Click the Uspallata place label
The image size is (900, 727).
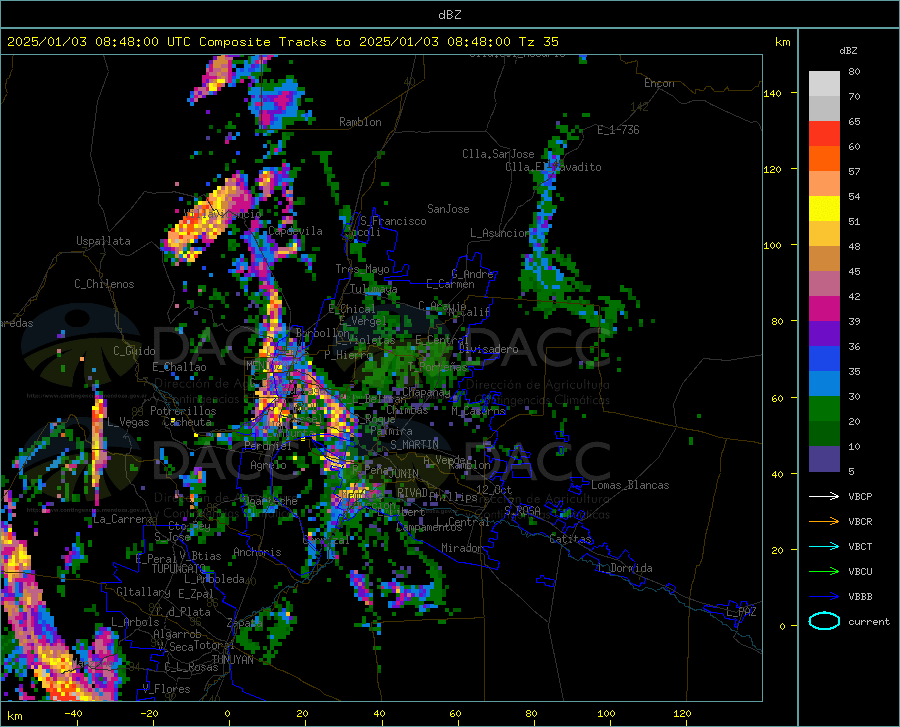click(103, 241)
